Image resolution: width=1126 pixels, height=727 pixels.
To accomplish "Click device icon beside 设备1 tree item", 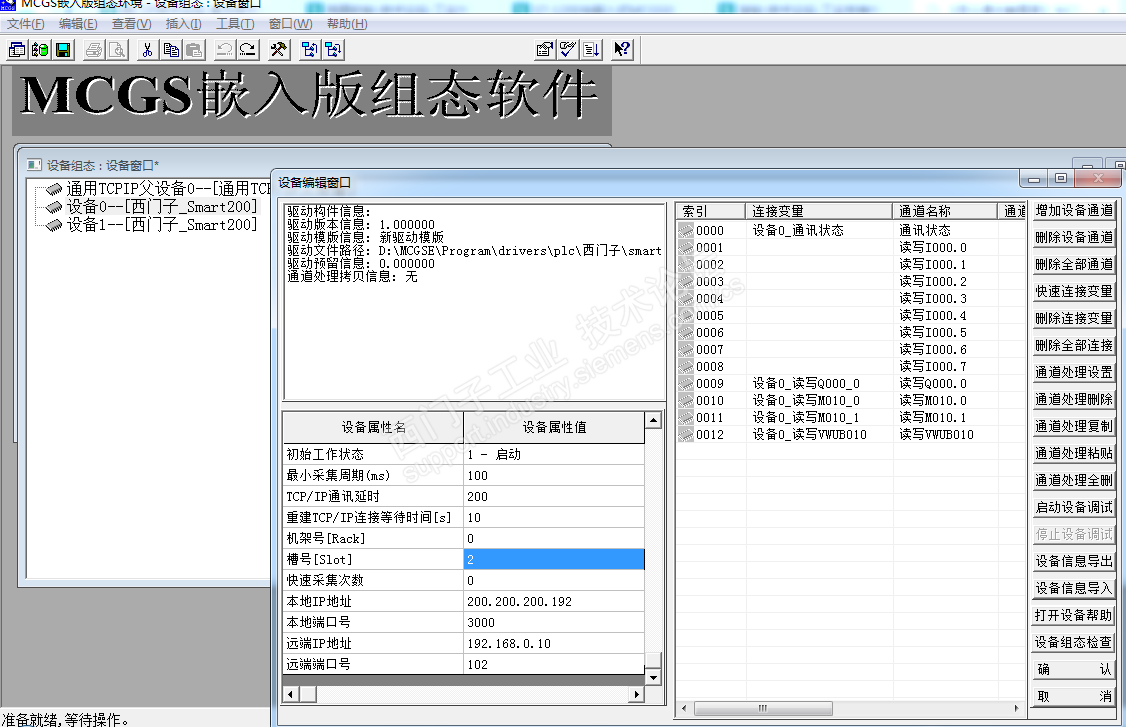I will tap(54, 226).
